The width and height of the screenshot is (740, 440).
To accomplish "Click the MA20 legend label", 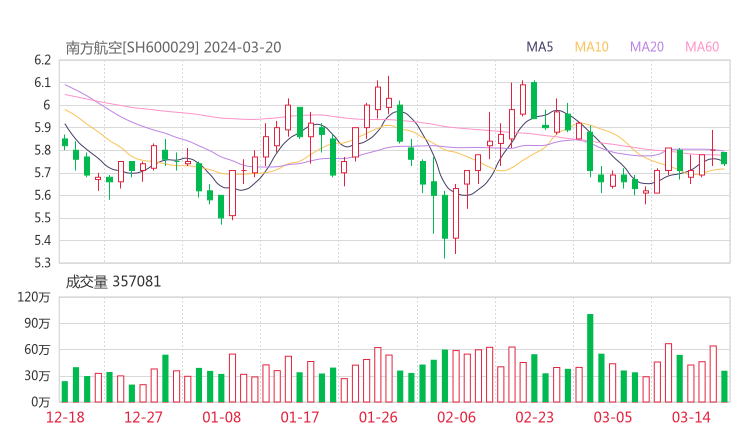I will coord(647,47).
